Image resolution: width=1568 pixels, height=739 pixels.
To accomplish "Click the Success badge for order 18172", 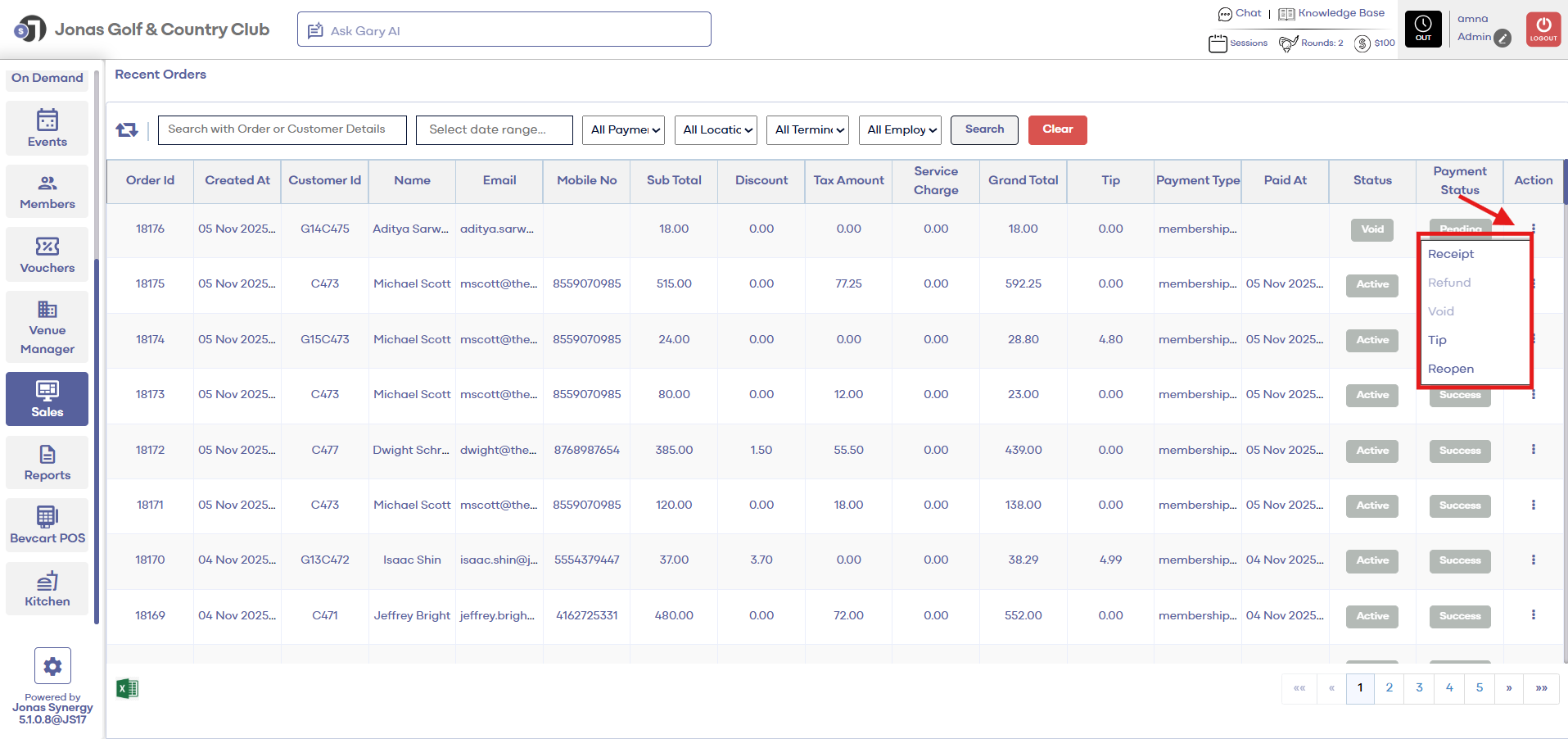I will click(1460, 451).
